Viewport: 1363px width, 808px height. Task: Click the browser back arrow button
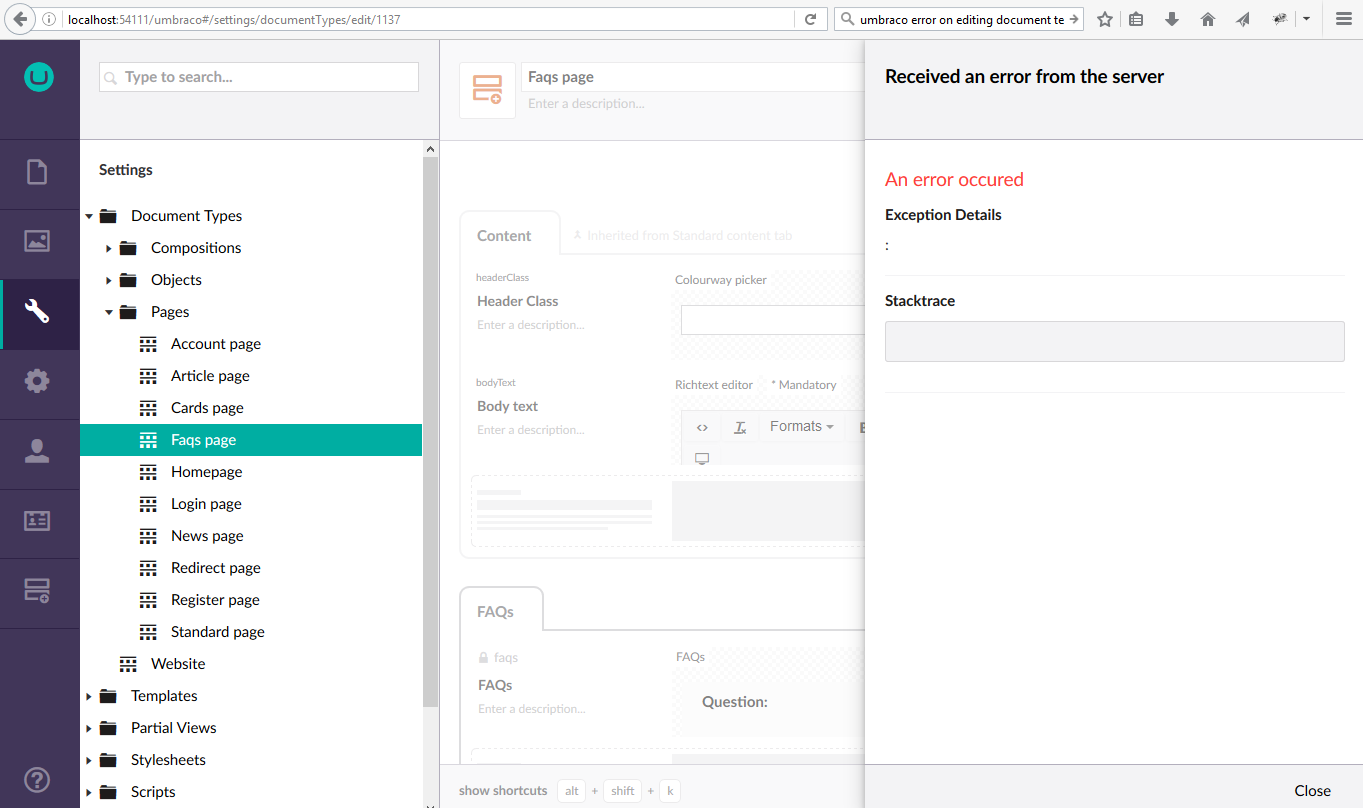coord(21,19)
